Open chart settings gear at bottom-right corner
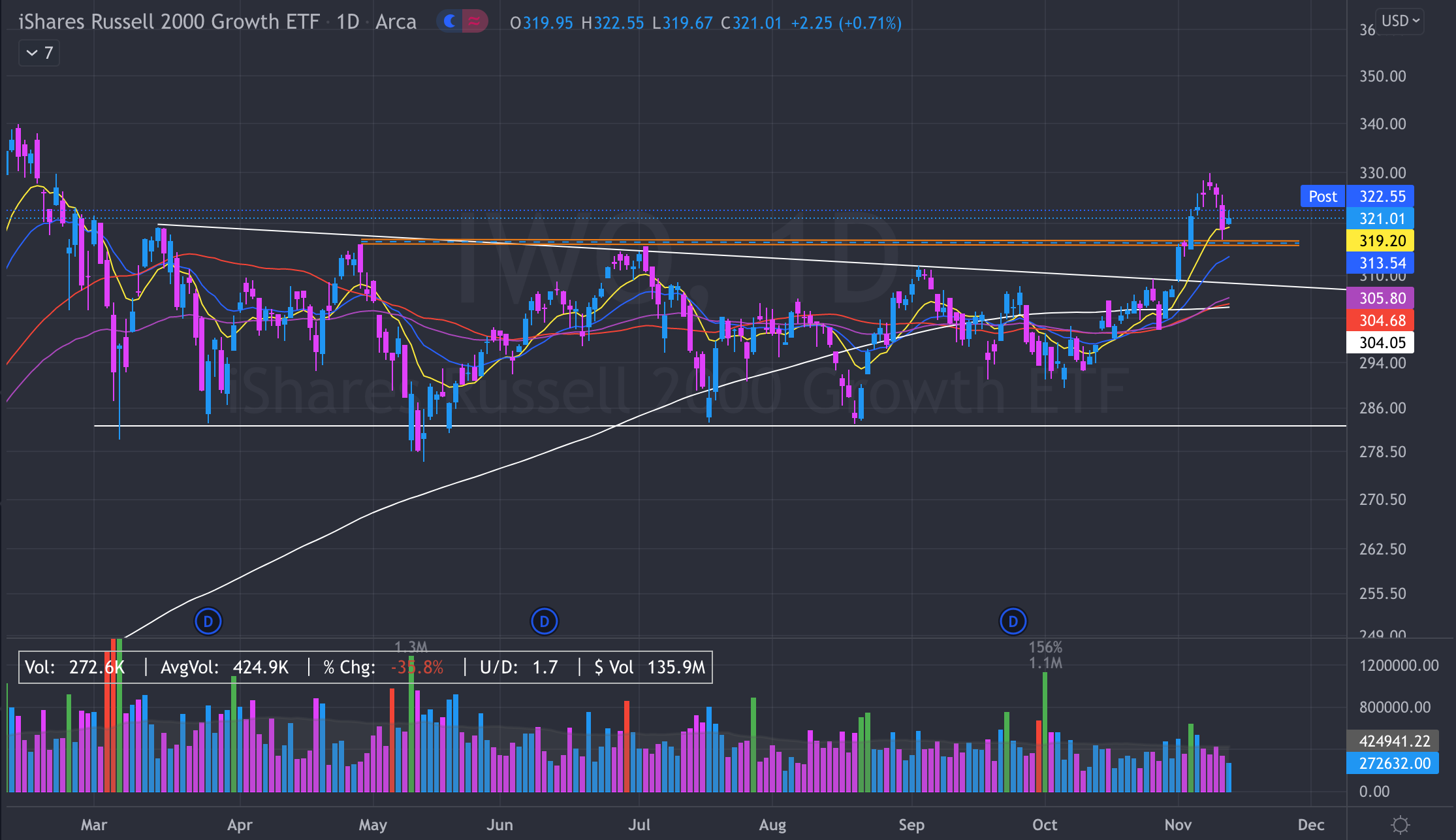The image size is (1456, 840). pyautogui.click(x=1400, y=824)
